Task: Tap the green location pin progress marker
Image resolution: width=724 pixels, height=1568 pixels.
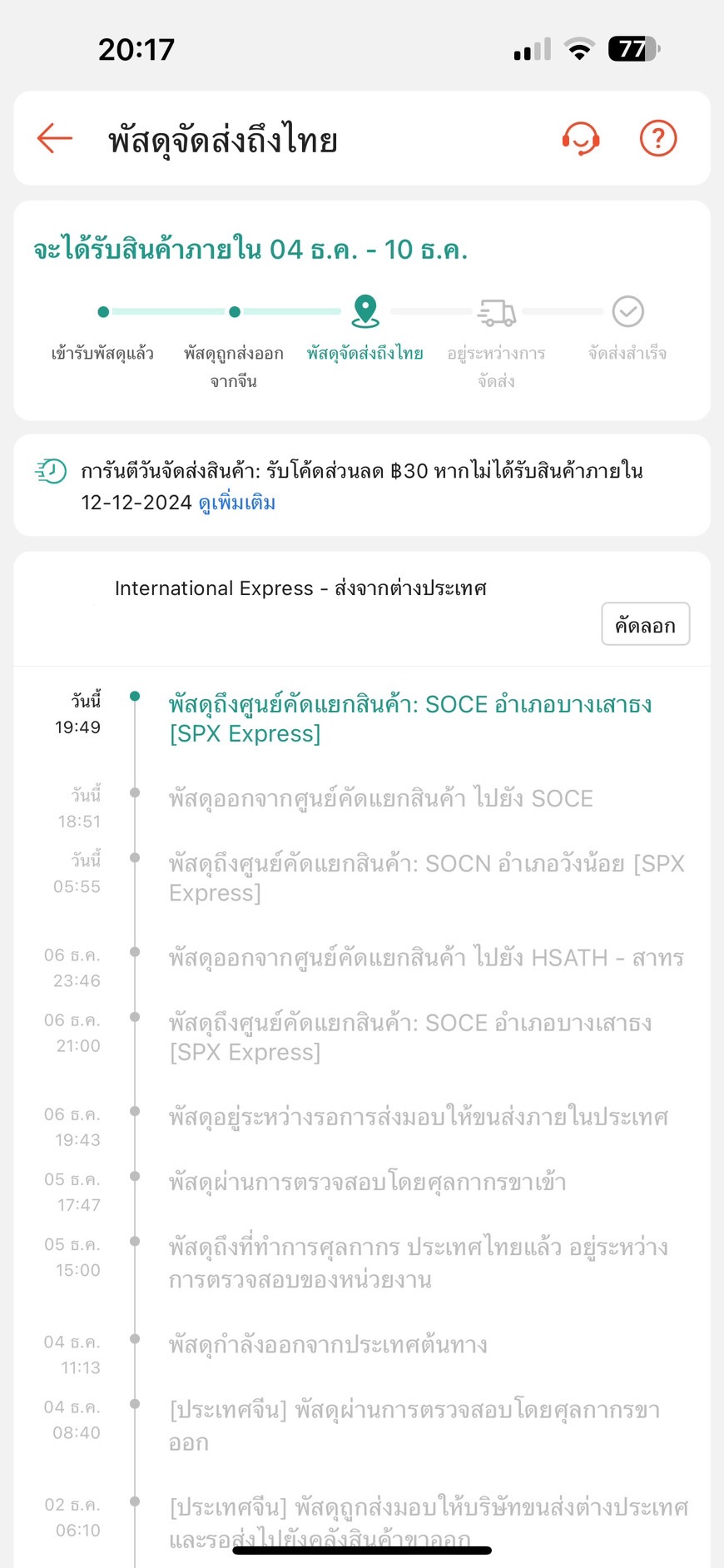Action: point(365,311)
